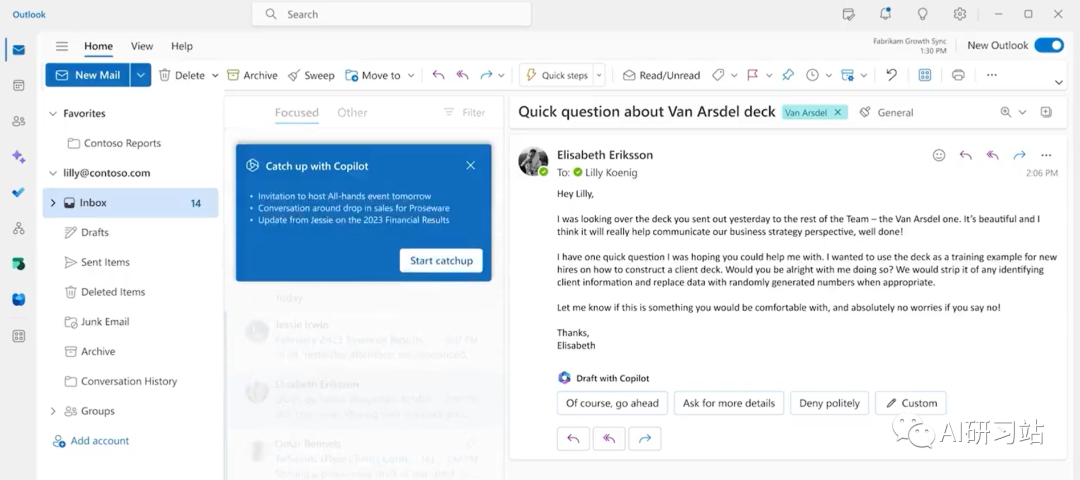This screenshot has height=480, width=1080.
Task: Open Settings gear in title bar
Action: point(959,14)
